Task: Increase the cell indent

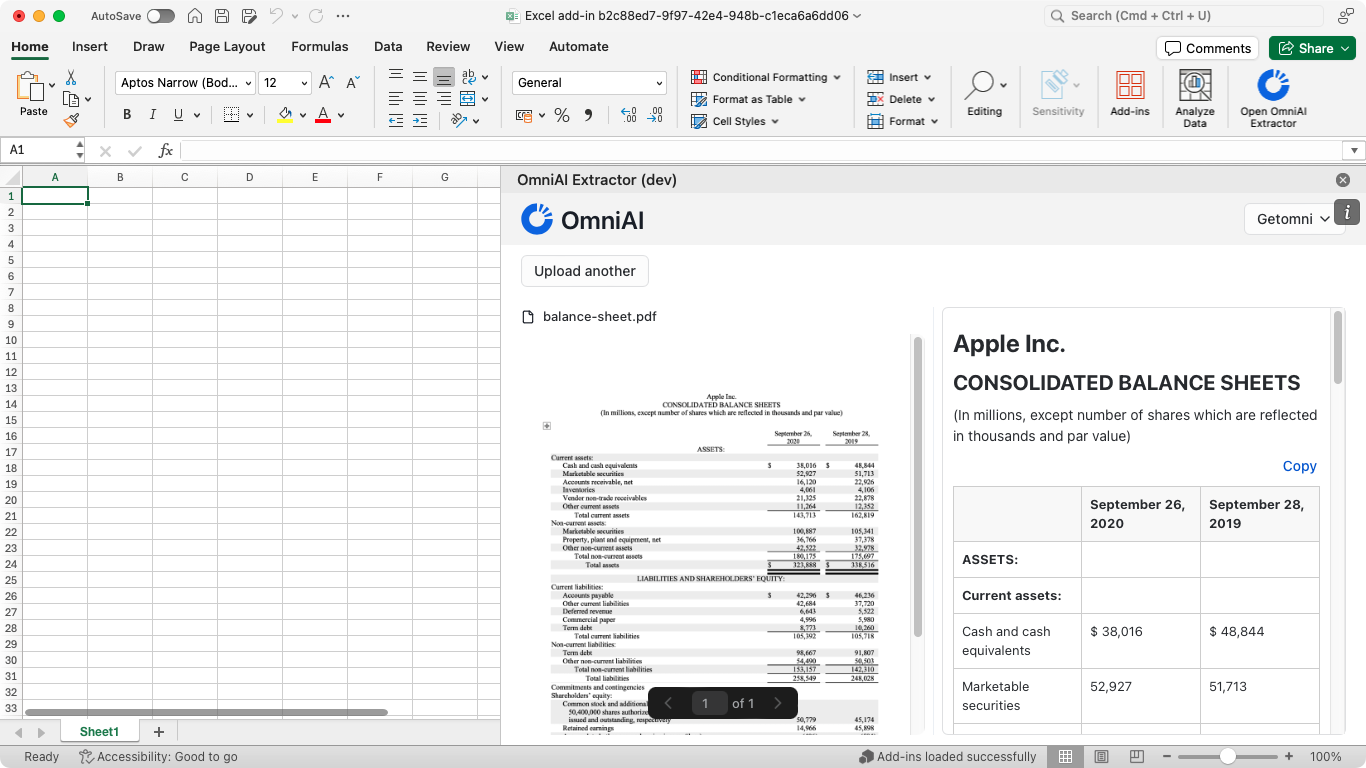Action: coord(419,120)
